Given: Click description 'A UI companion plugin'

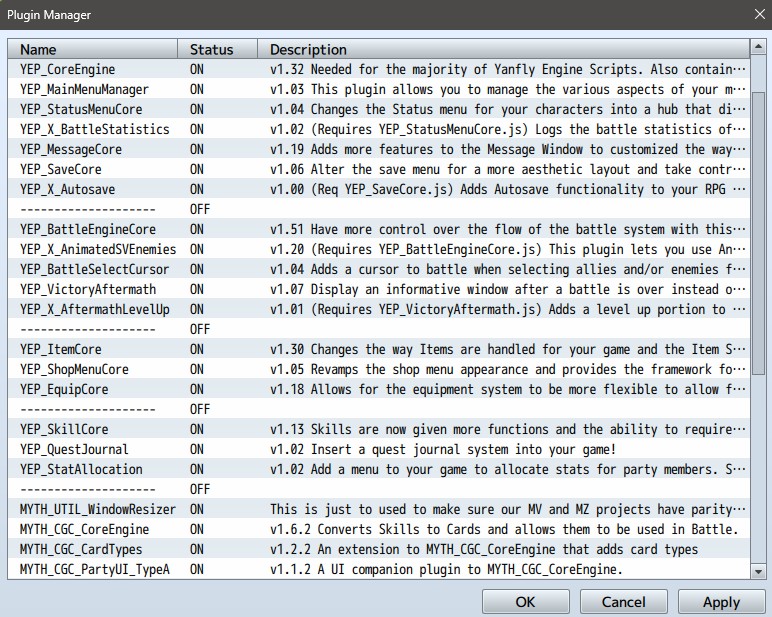Looking at the screenshot, I should (x=446, y=569).
